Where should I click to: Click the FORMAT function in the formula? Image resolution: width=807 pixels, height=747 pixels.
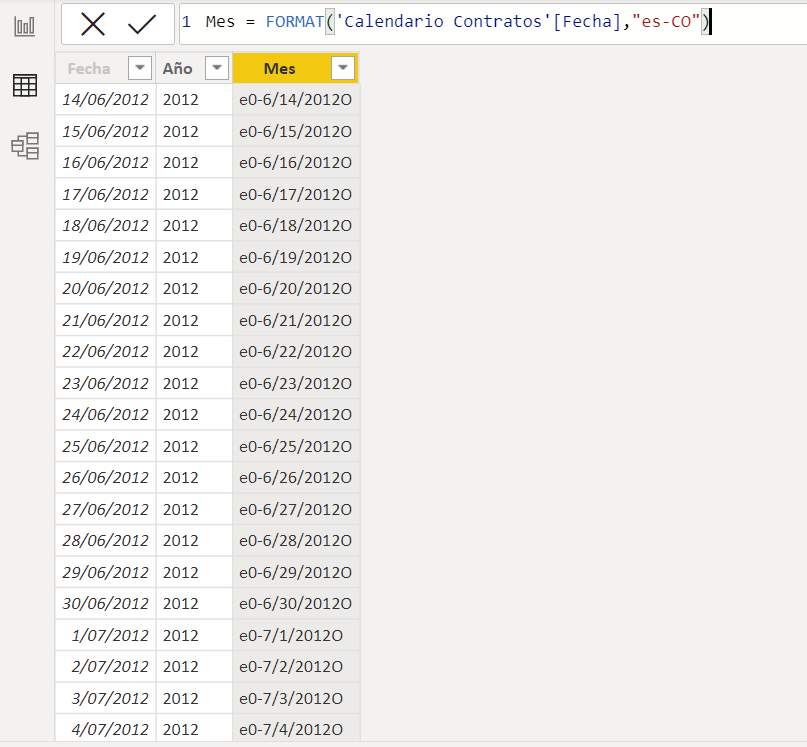pos(294,22)
